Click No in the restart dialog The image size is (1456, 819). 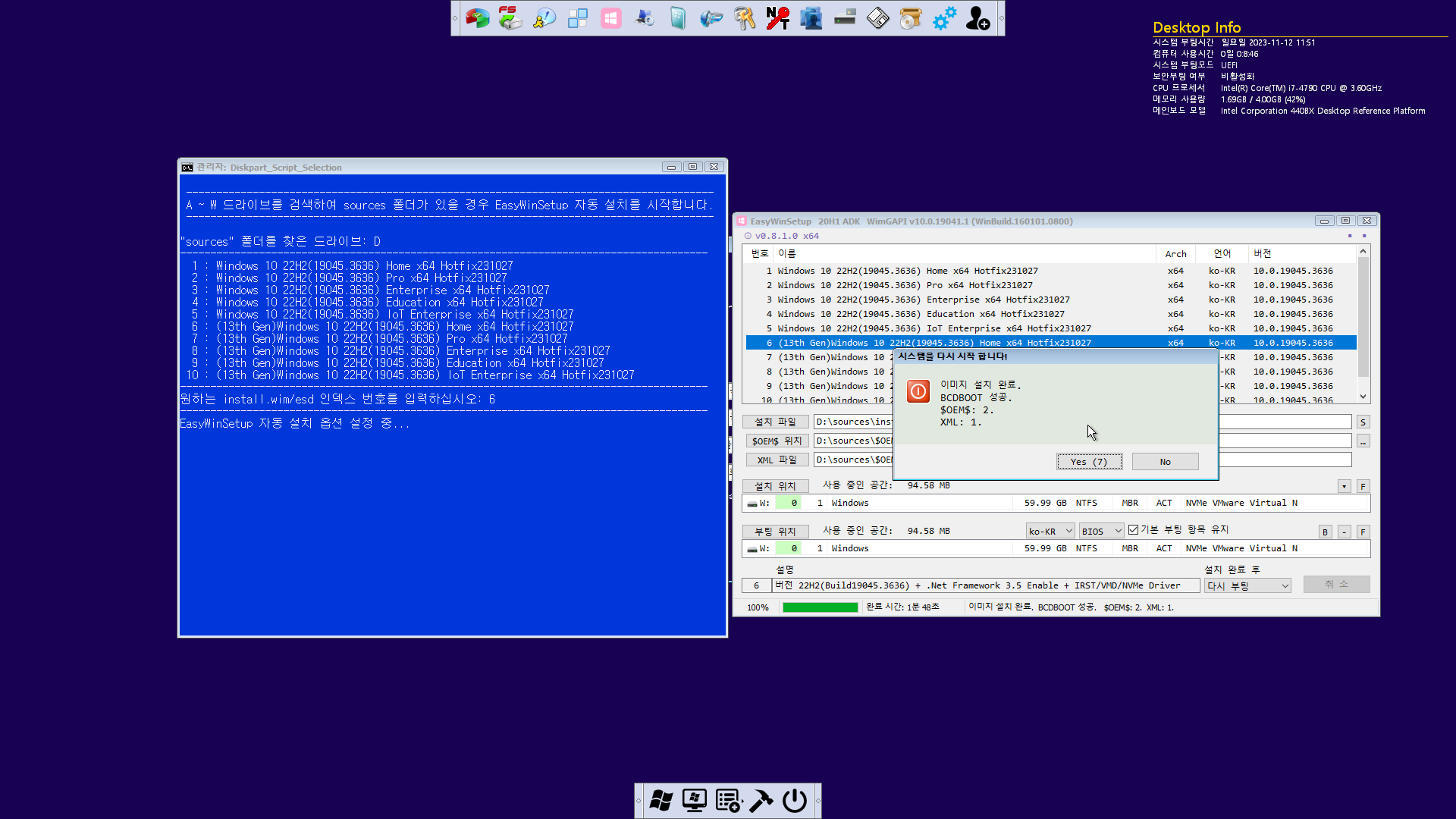click(1165, 462)
